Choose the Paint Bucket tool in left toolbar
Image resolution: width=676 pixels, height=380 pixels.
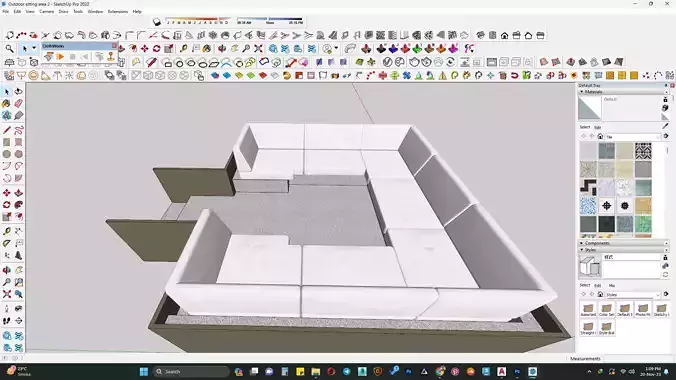(x=6, y=104)
